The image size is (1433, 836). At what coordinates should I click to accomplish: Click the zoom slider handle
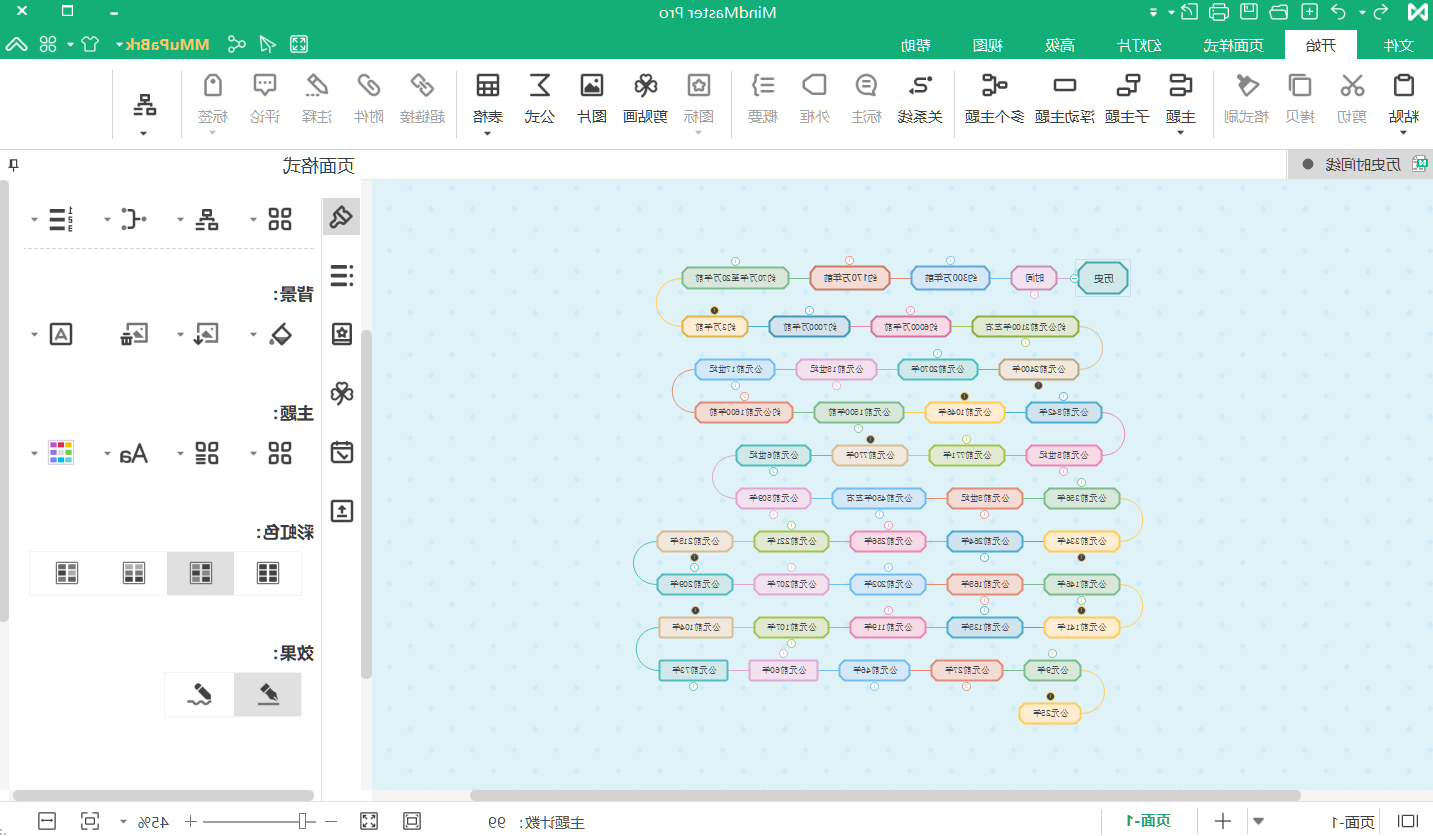[x=301, y=821]
